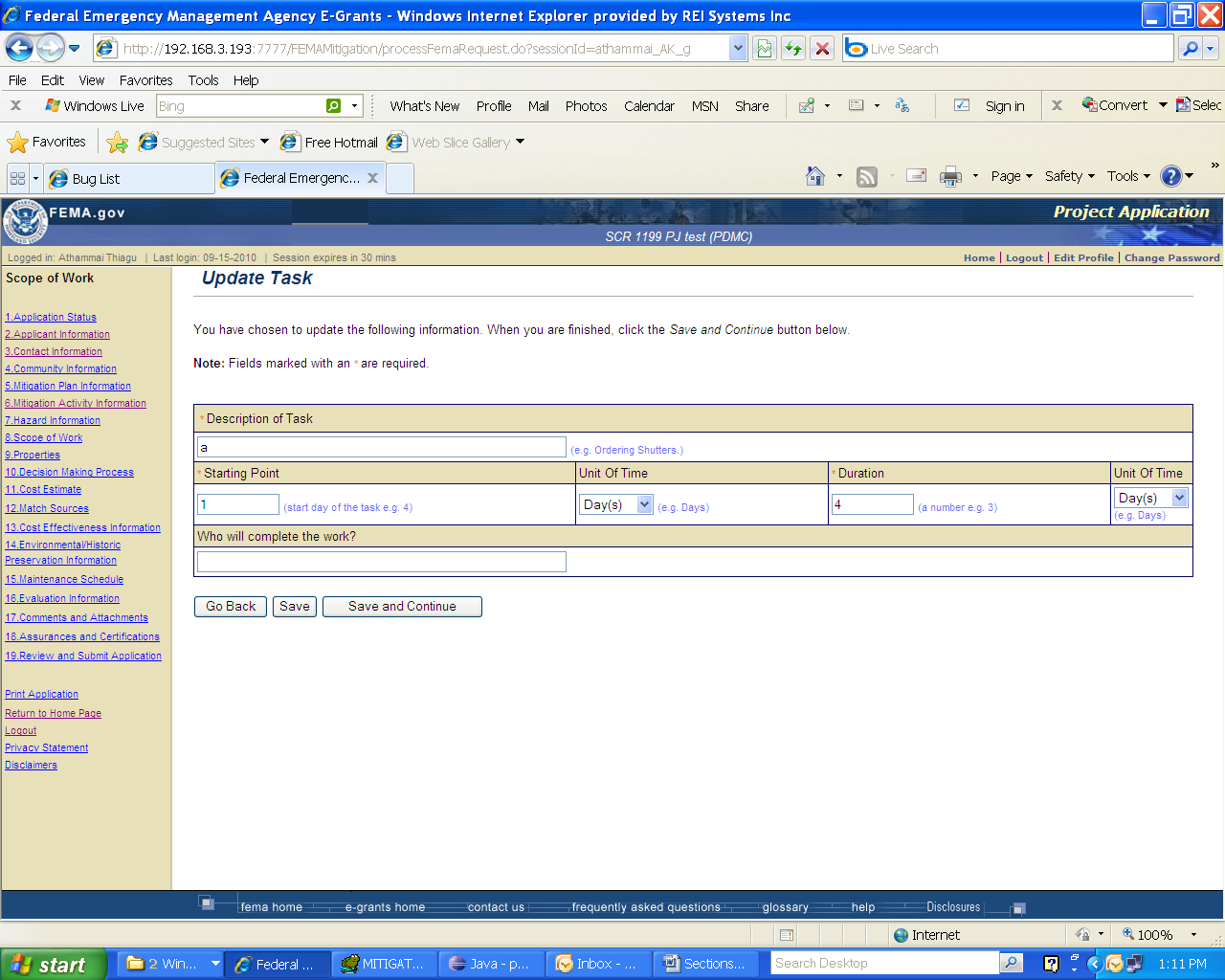Click the Live Search magnifier button

pos(1190,49)
